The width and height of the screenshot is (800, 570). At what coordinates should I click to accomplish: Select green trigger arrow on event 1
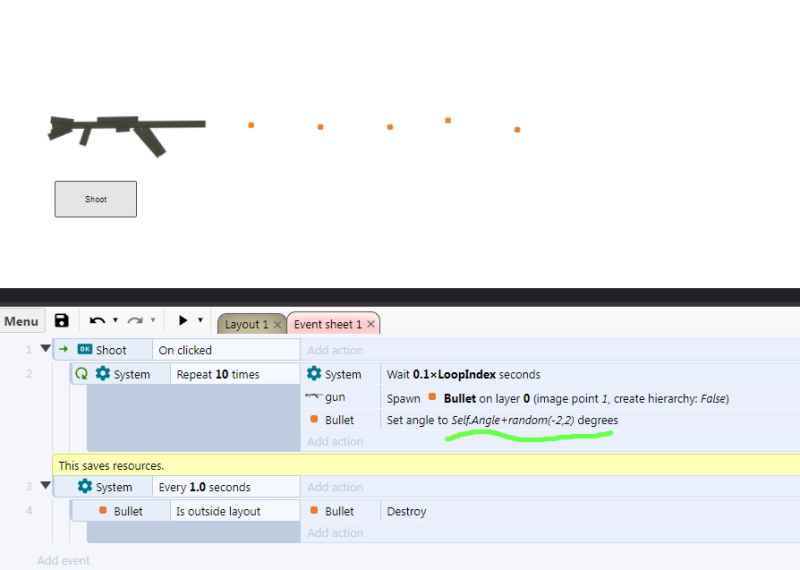[x=64, y=349]
